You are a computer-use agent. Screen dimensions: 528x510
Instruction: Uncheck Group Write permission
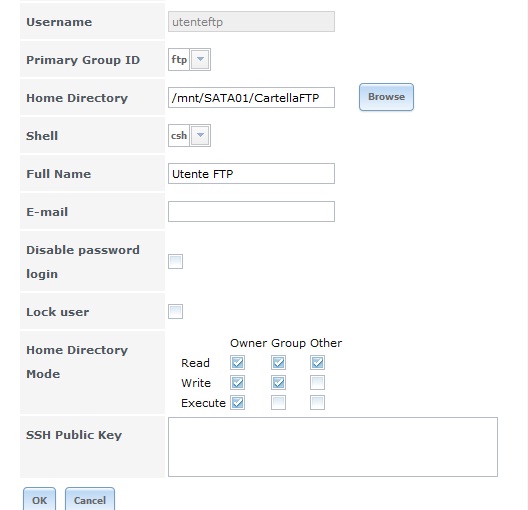(x=278, y=382)
